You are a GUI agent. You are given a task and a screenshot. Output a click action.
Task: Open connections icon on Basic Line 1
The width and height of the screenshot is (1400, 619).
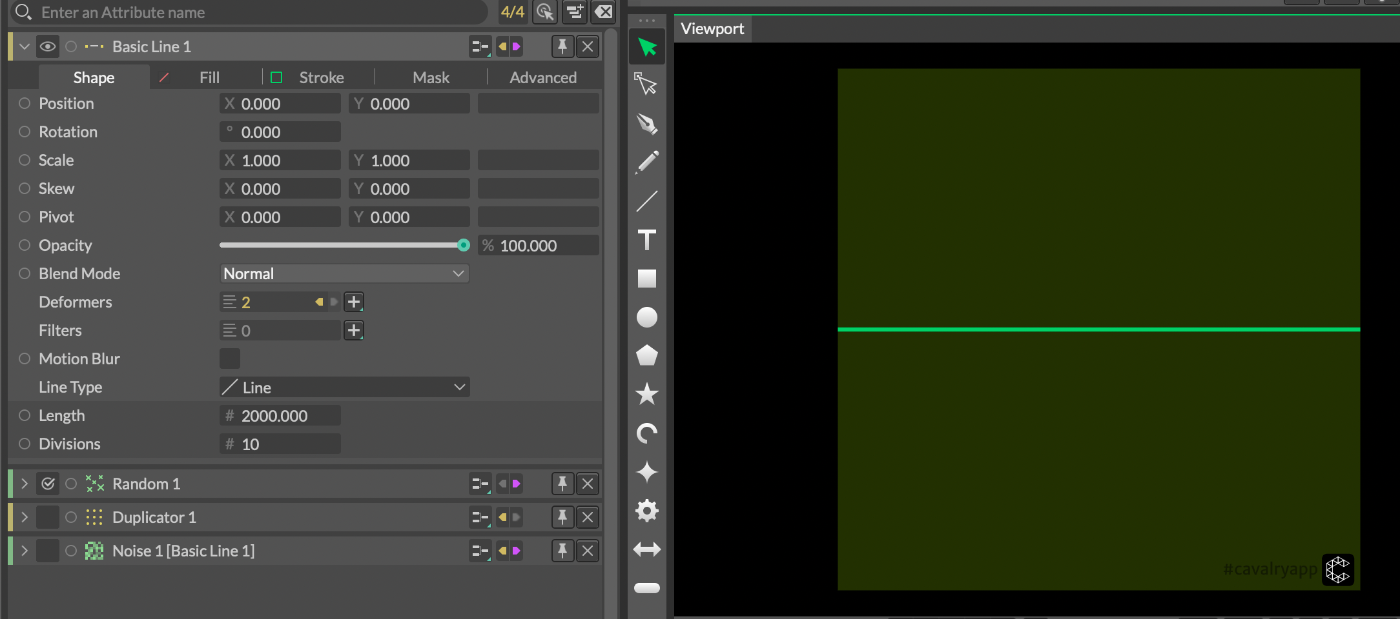point(480,46)
